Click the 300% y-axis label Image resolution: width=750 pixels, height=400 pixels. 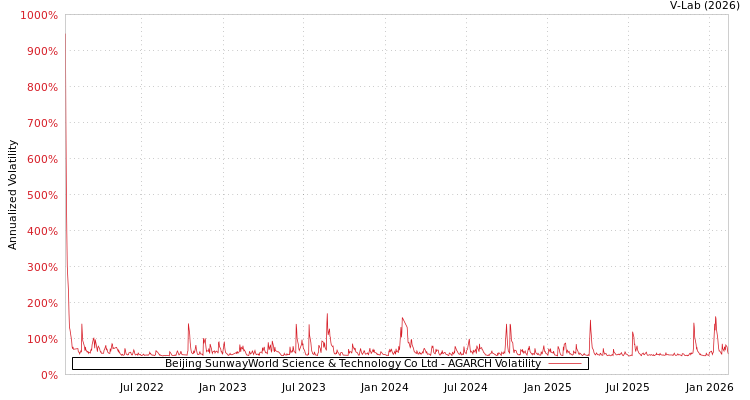42,267
